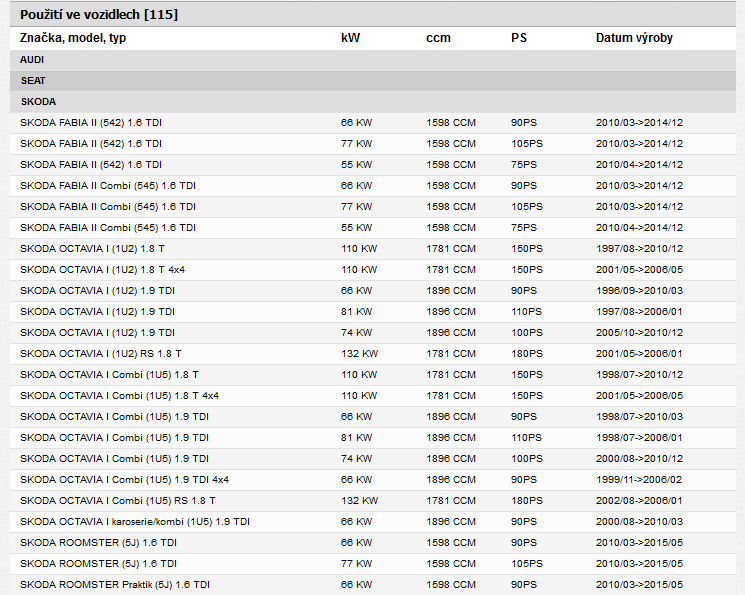Click date 1999/11->2006/02 cell
The image size is (745, 595).
(x=639, y=480)
